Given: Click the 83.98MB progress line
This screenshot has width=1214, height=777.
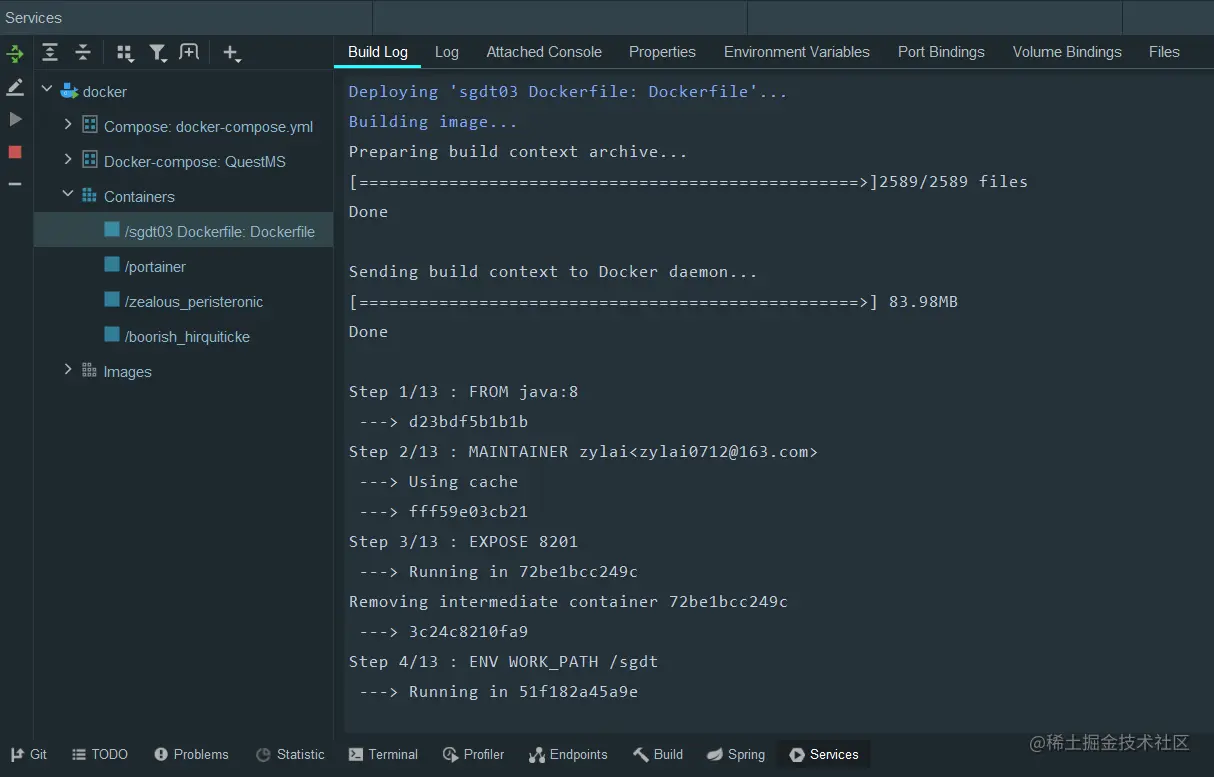Looking at the screenshot, I should coord(653,301).
